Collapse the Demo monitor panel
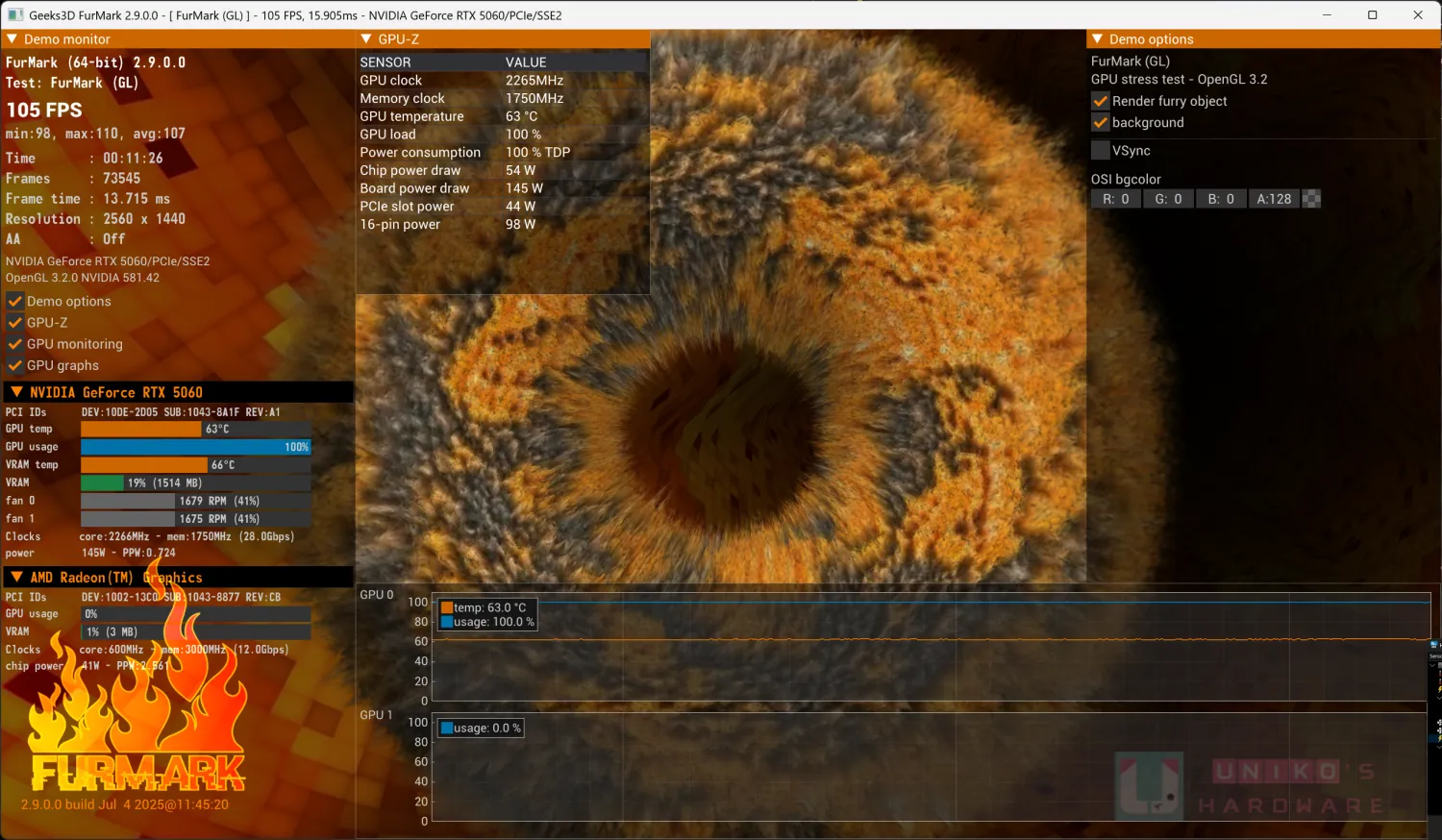1442x840 pixels. [x=12, y=39]
